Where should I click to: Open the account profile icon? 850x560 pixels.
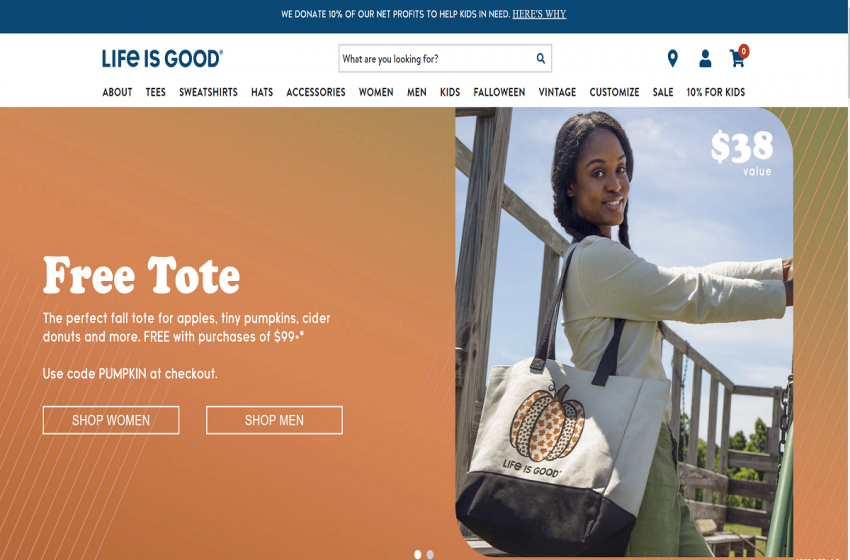coord(705,59)
